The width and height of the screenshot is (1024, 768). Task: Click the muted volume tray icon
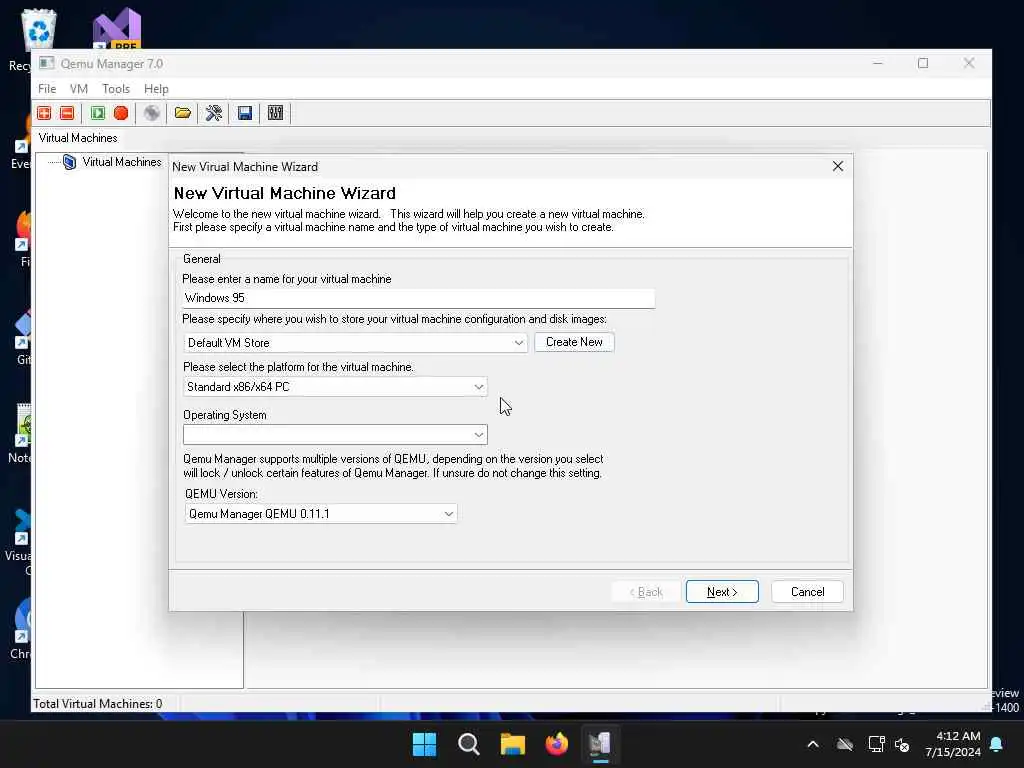903,745
